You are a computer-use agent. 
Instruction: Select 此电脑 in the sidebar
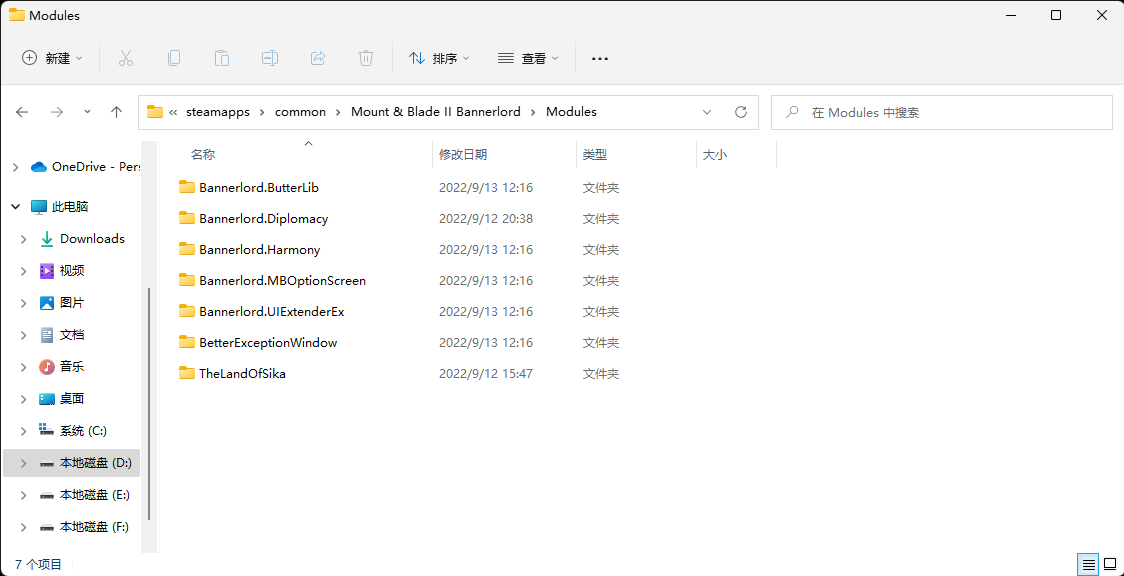coord(72,207)
